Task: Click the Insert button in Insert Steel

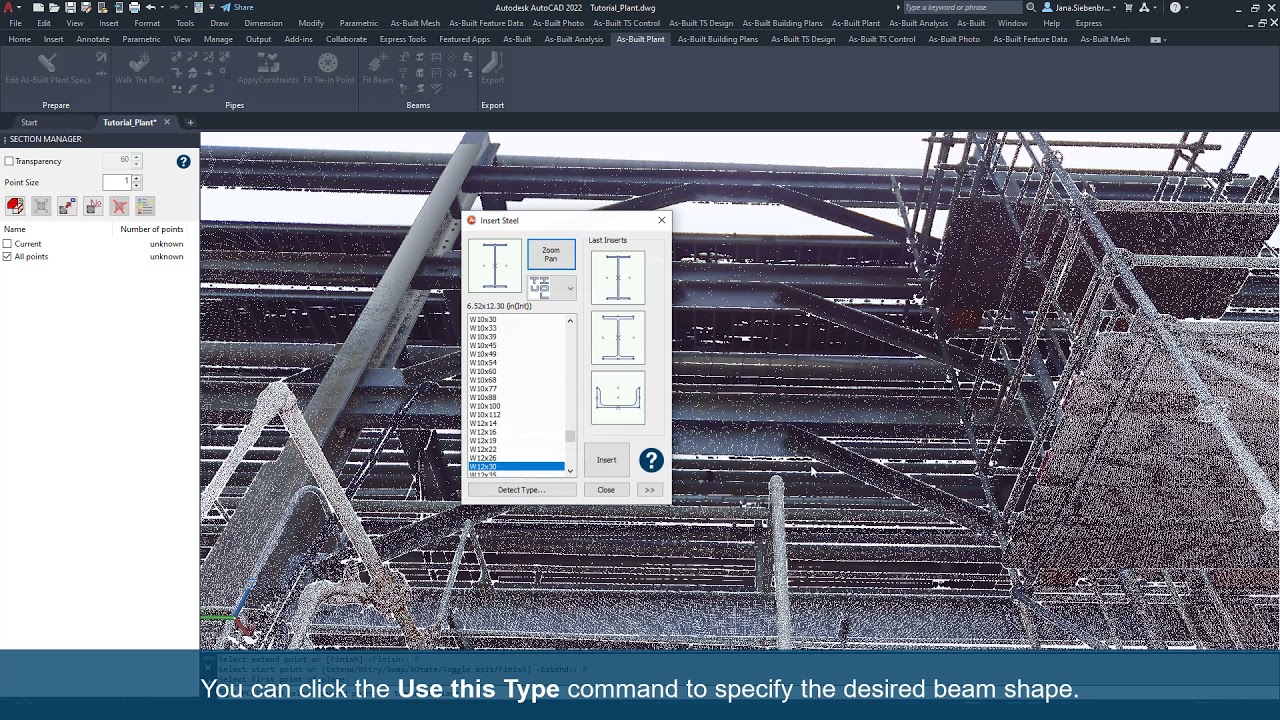Action: coord(606,460)
